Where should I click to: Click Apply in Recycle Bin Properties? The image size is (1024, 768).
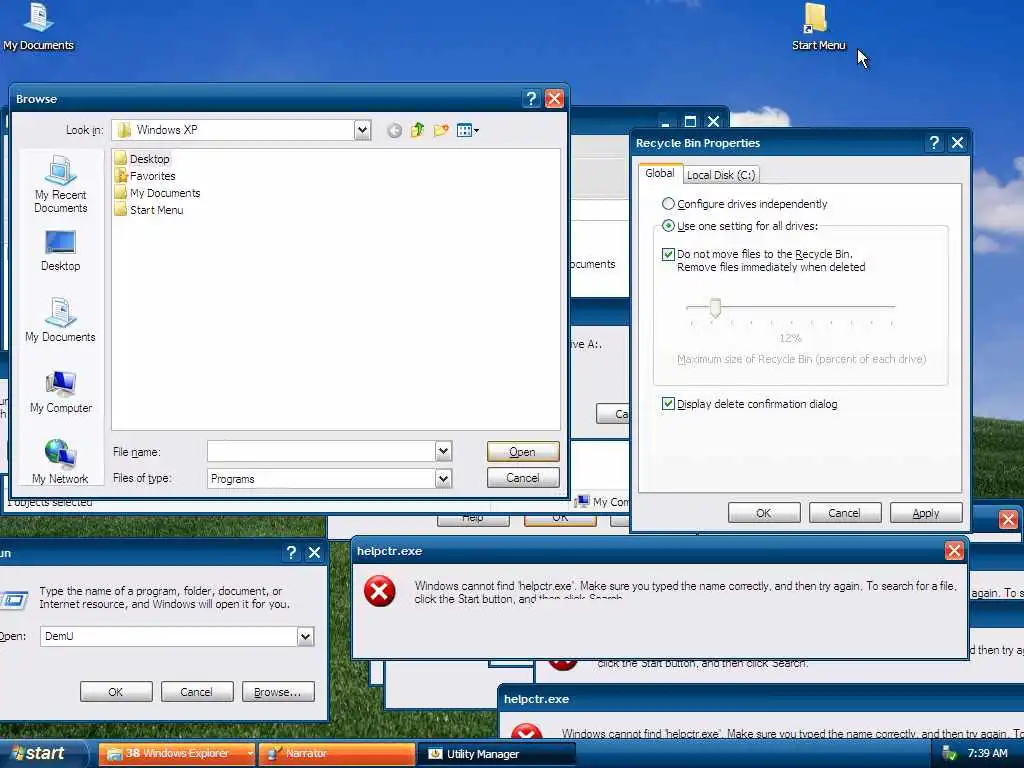coord(925,513)
